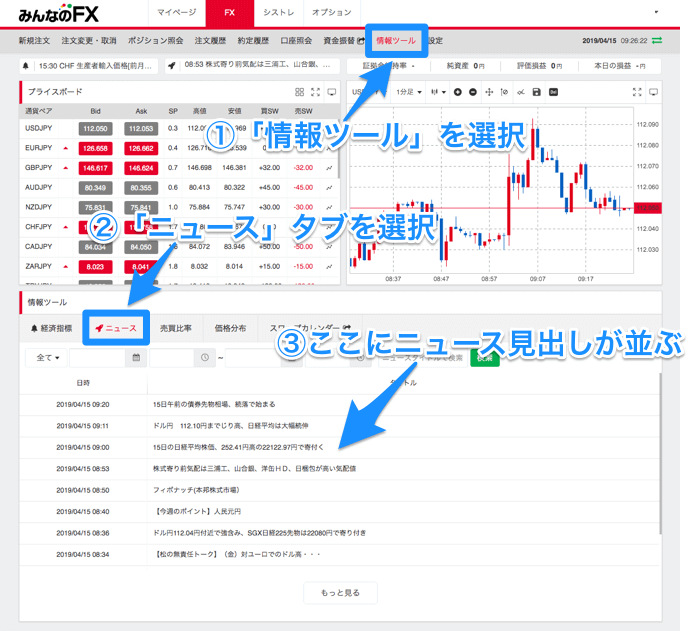Open the 全て news category dropdown

click(47, 357)
